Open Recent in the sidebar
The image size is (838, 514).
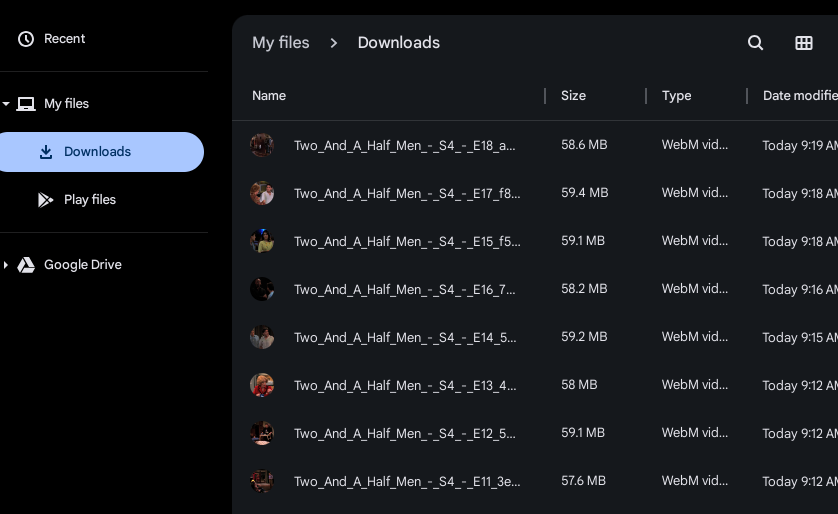(64, 39)
